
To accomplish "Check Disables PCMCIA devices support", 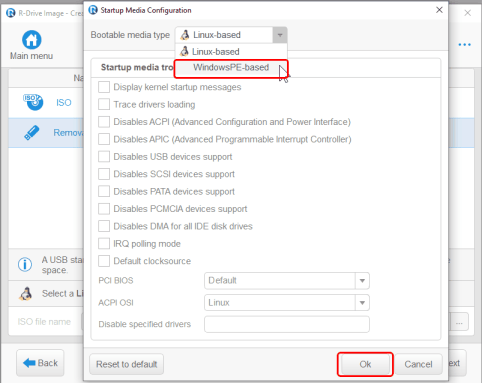I will (x=104, y=209).
